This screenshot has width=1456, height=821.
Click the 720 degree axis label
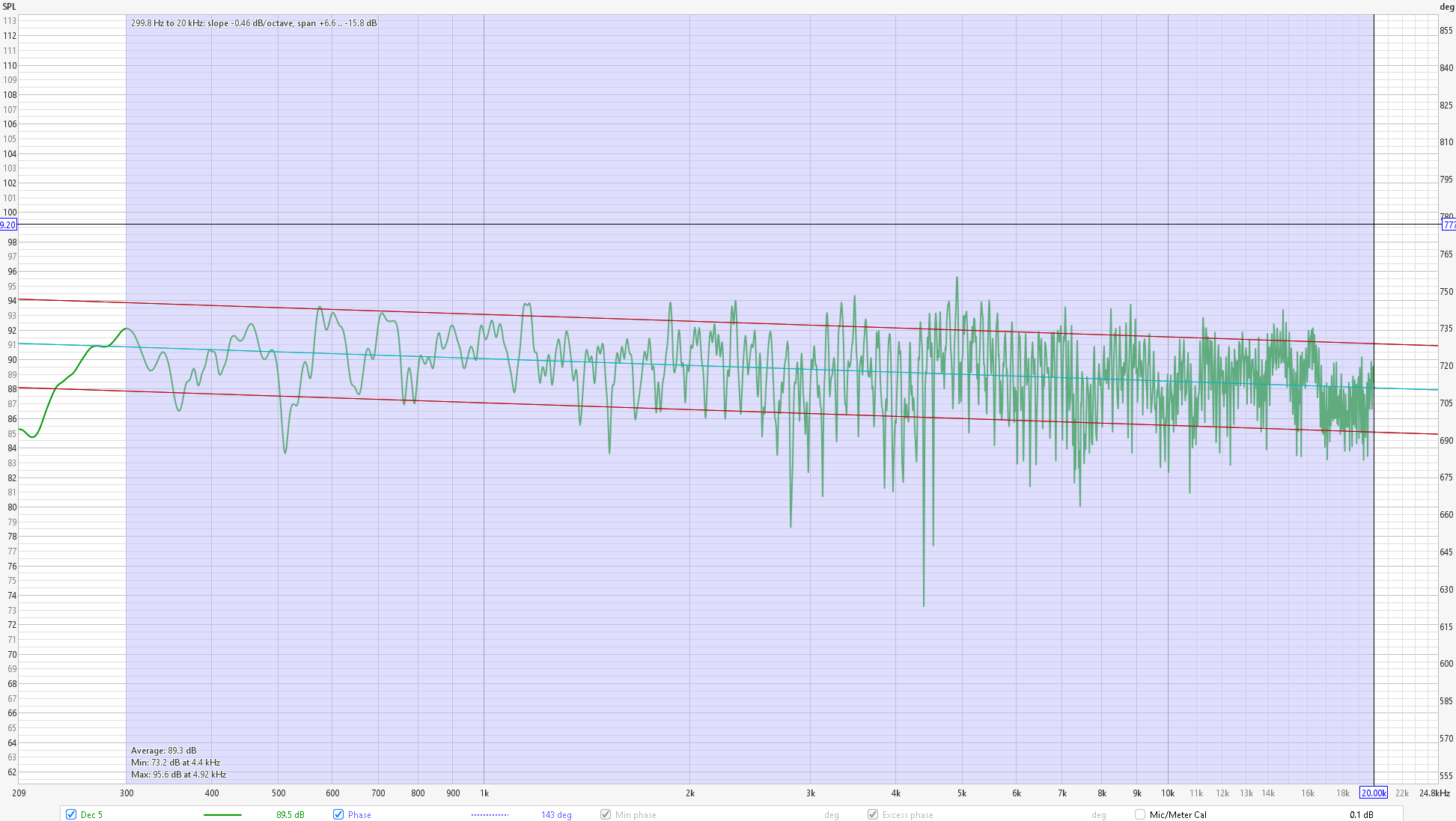pos(1446,366)
